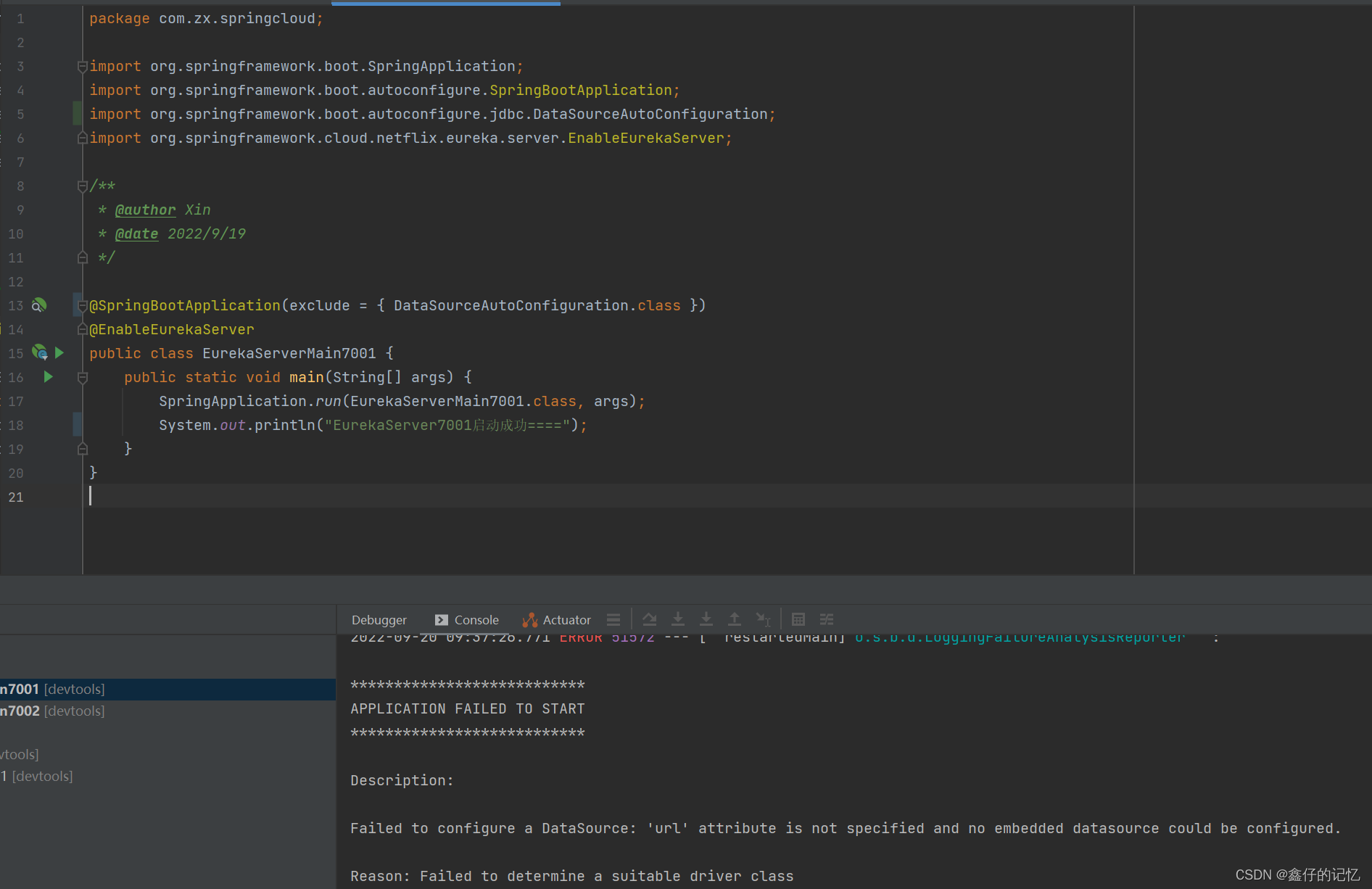
Task: Click the Trace Current Stream Chain icon
Action: (x=827, y=619)
